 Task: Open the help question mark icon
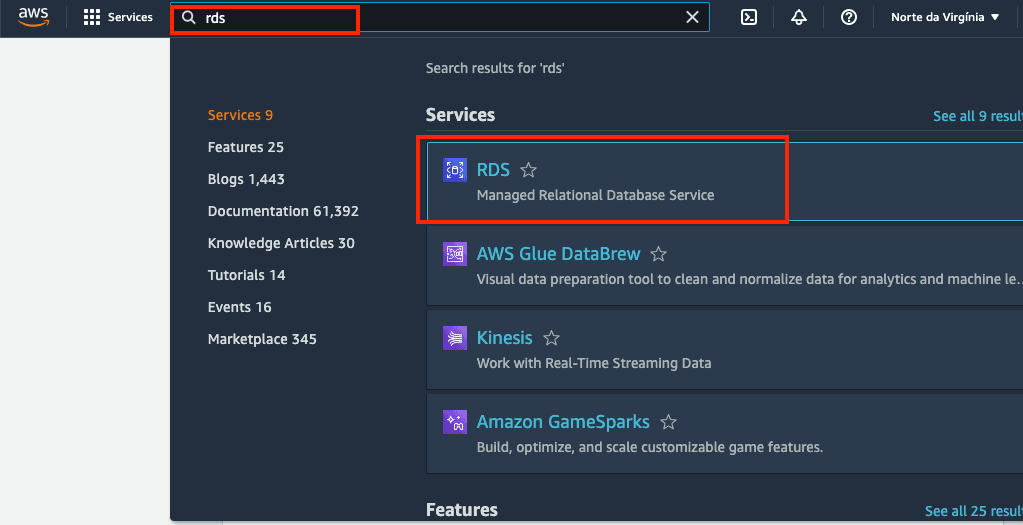(849, 17)
